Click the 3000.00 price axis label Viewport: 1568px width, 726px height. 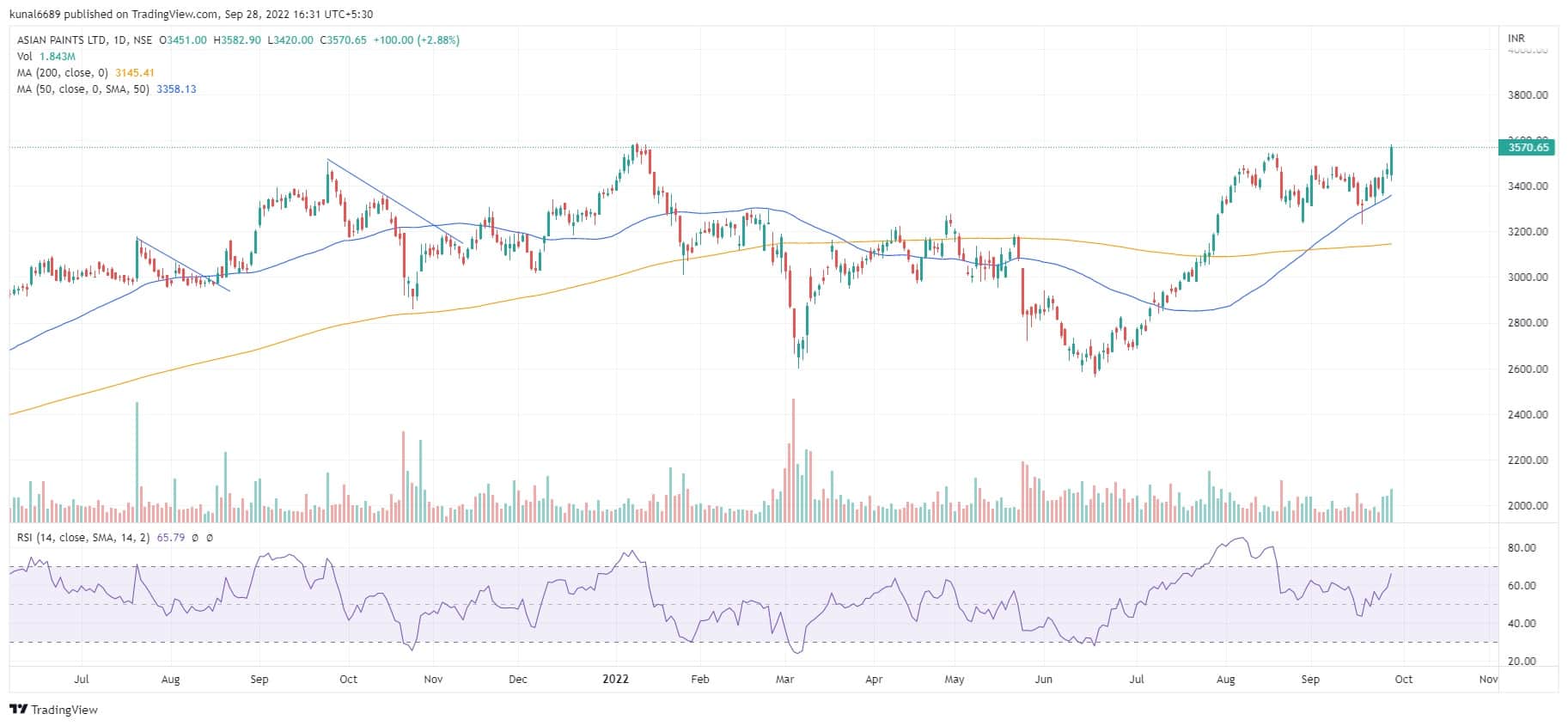1528,278
